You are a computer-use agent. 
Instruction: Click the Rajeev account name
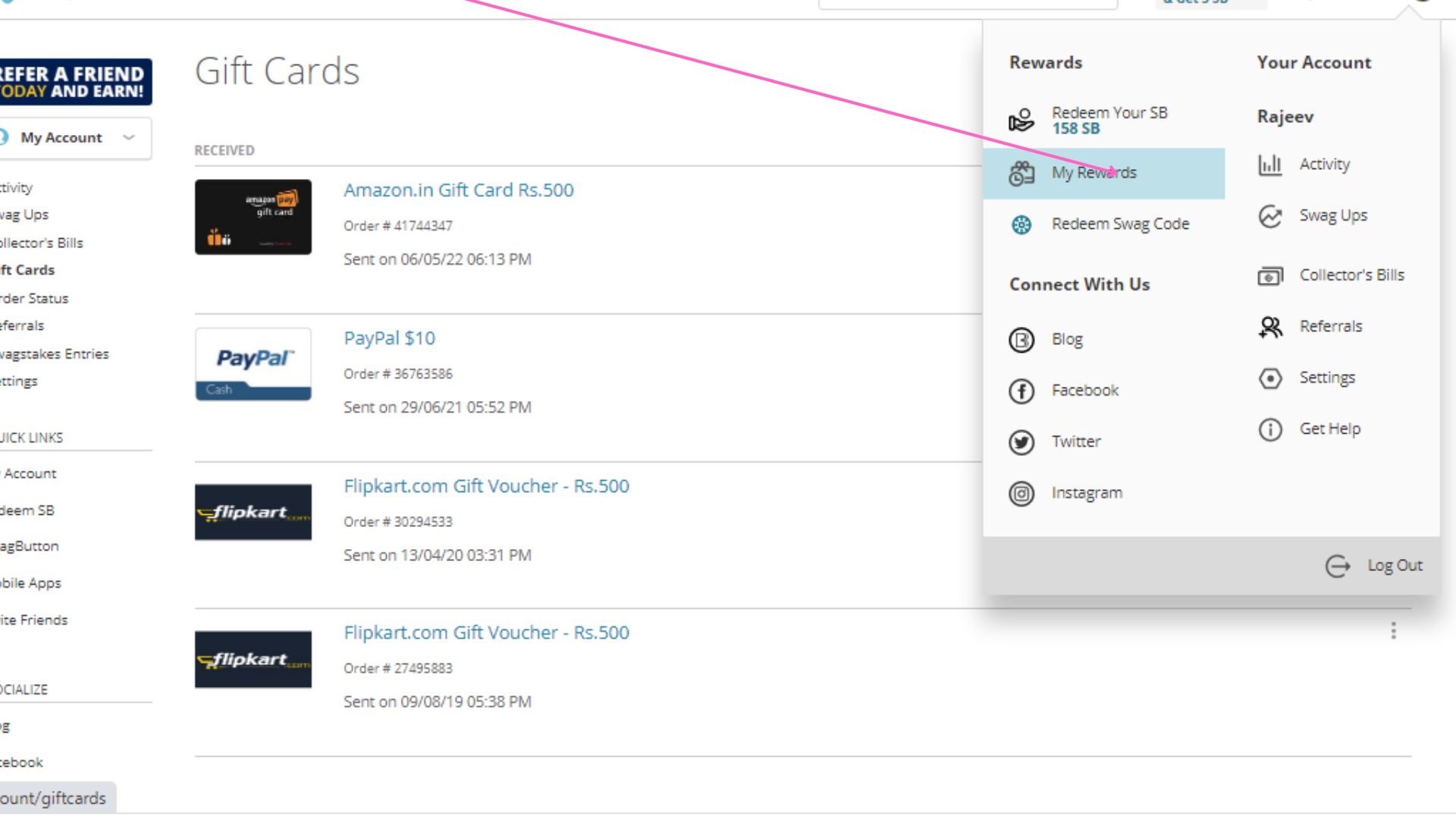coord(1285,117)
